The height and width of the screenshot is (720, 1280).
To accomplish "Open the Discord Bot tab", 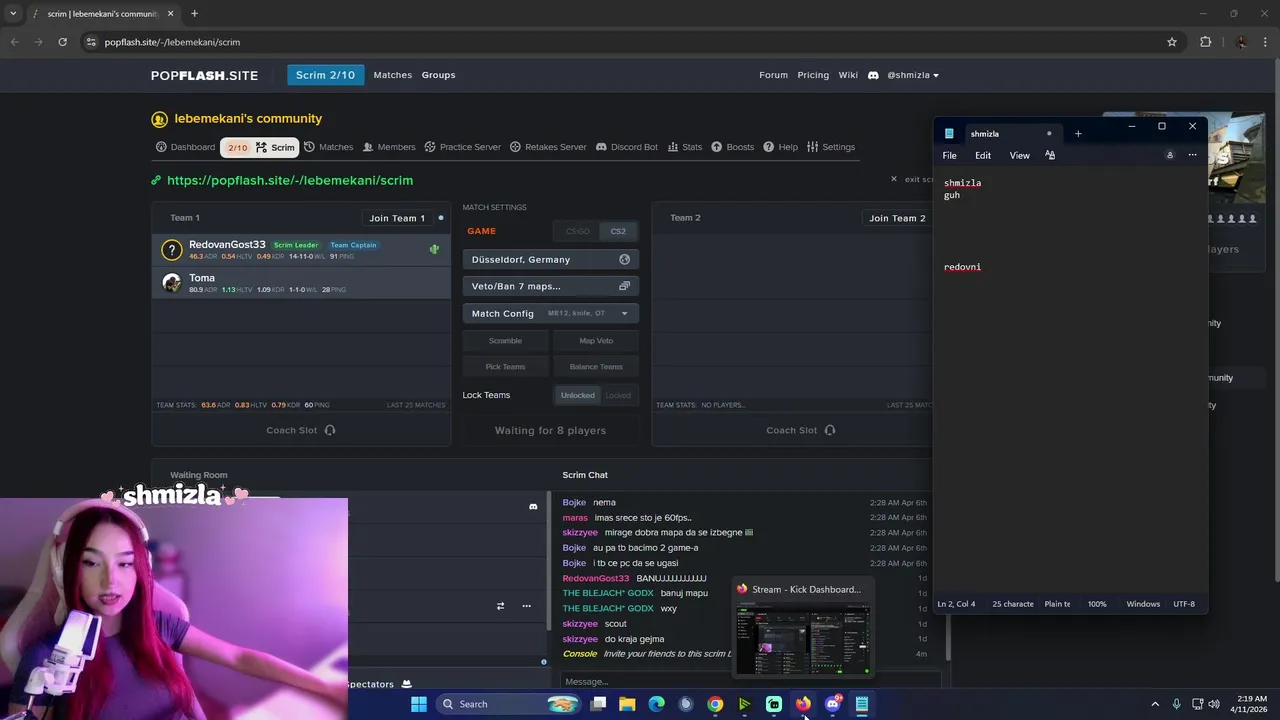I will click(x=627, y=147).
